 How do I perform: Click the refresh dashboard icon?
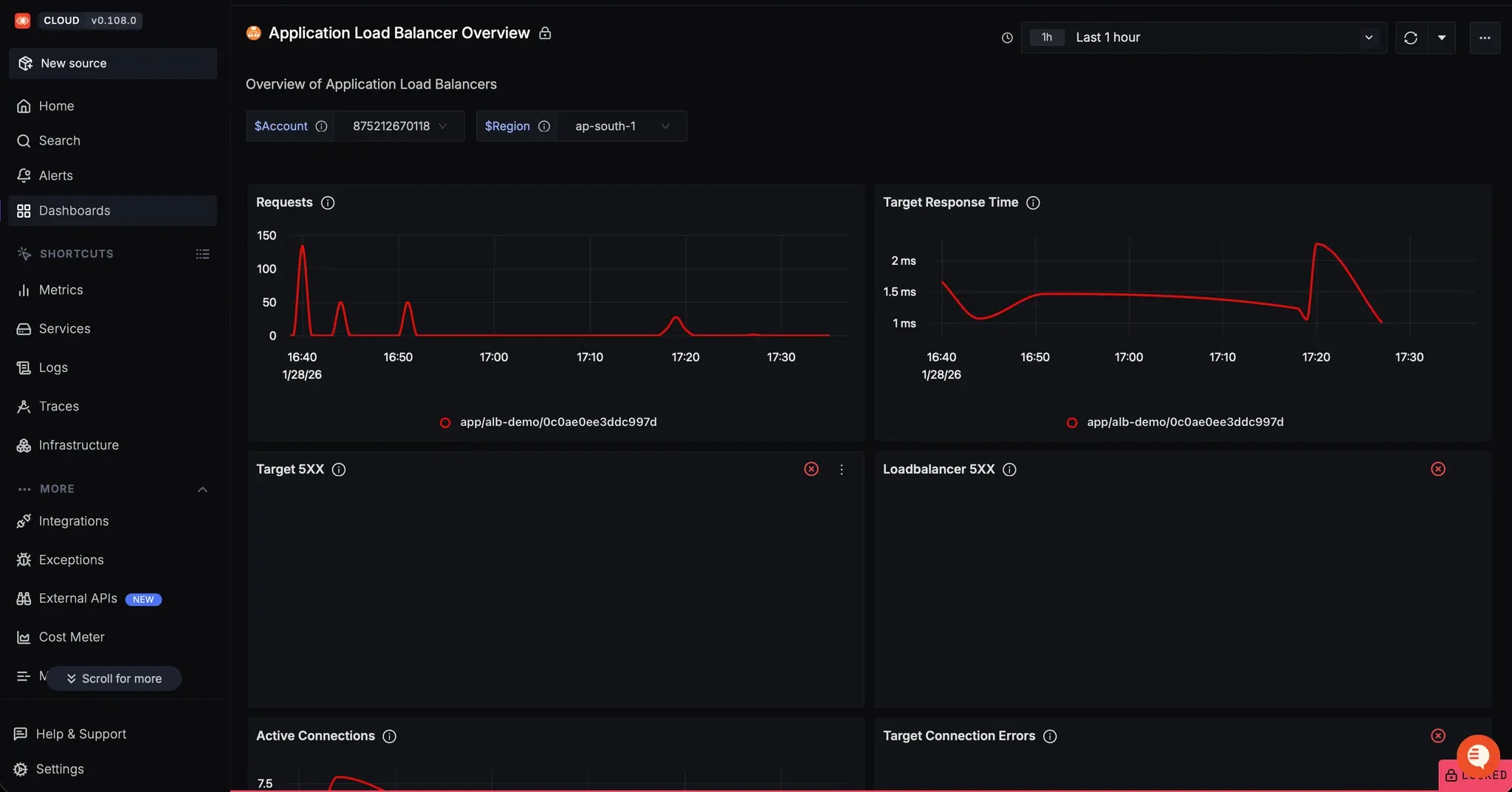[x=1410, y=38]
